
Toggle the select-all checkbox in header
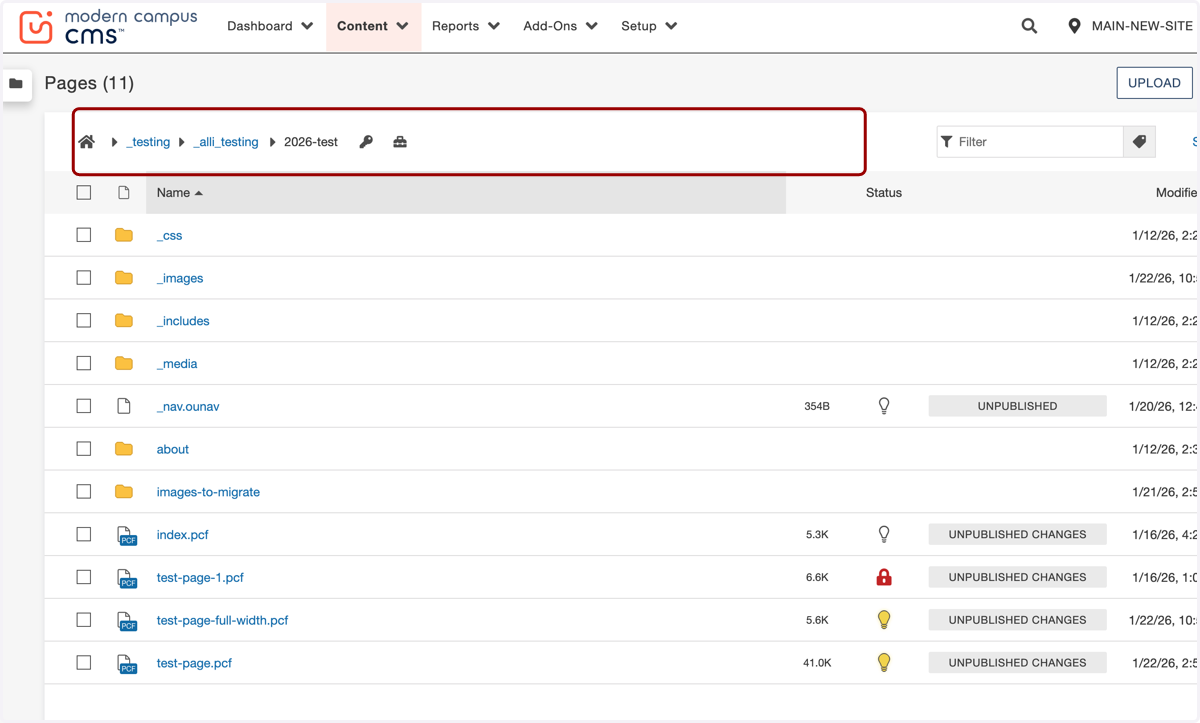click(x=84, y=193)
